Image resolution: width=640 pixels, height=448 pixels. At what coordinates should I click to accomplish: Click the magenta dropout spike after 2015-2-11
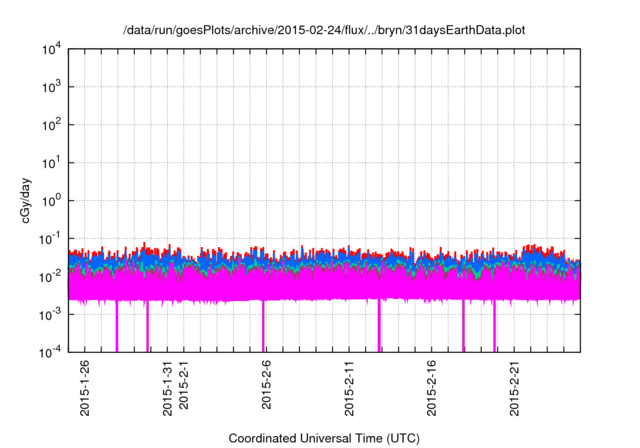(x=379, y=326)
